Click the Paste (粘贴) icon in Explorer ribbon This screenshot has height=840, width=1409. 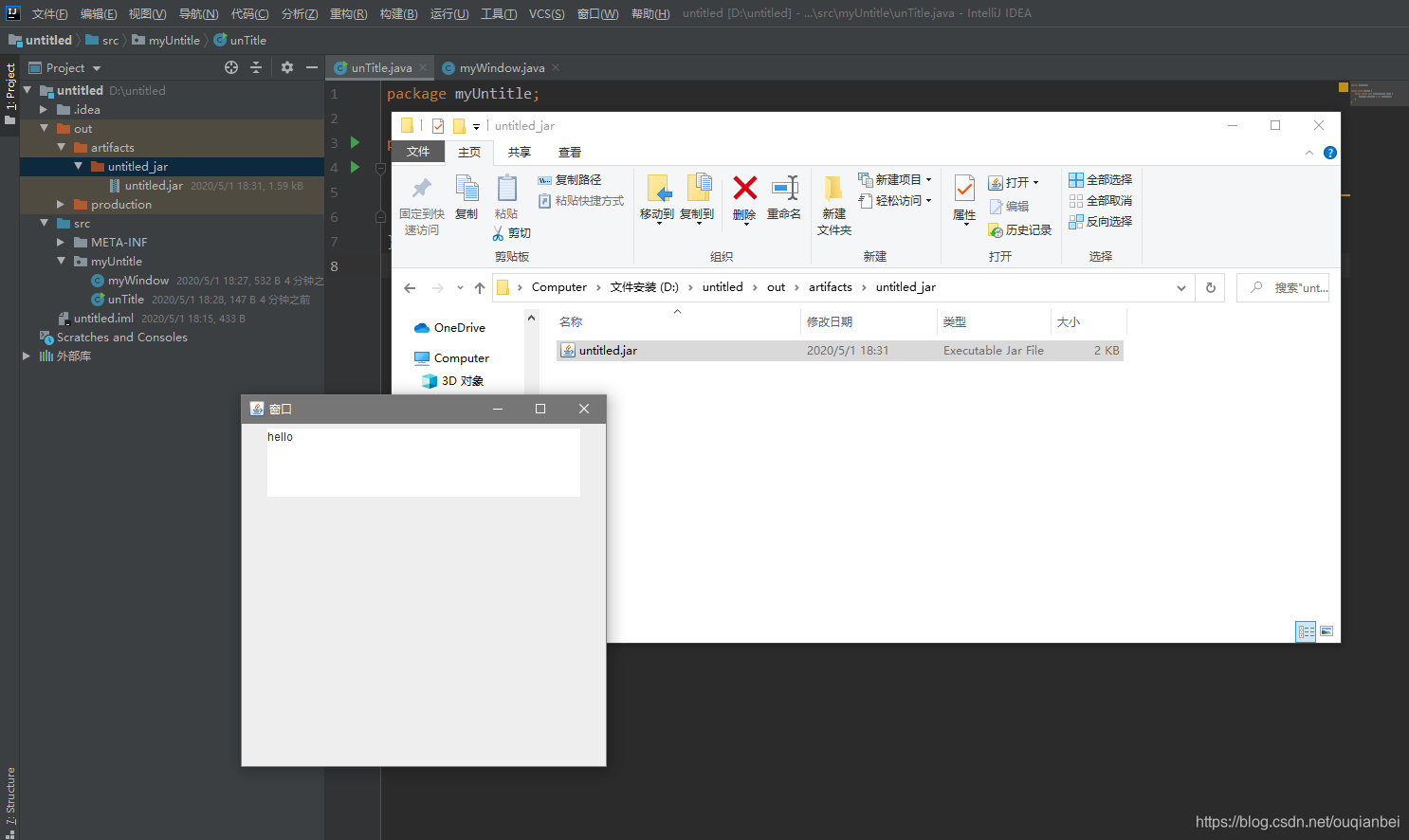click(x=506, y=197)
